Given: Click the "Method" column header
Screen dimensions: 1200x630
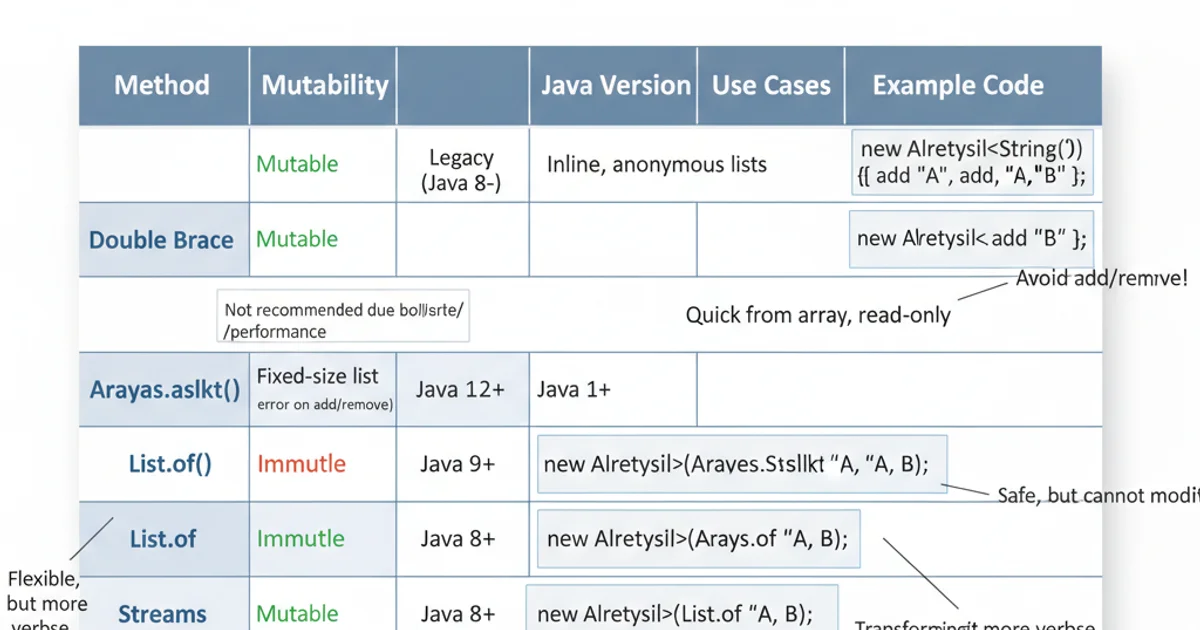Looking at the screenshot, I should tap(162, 85).
